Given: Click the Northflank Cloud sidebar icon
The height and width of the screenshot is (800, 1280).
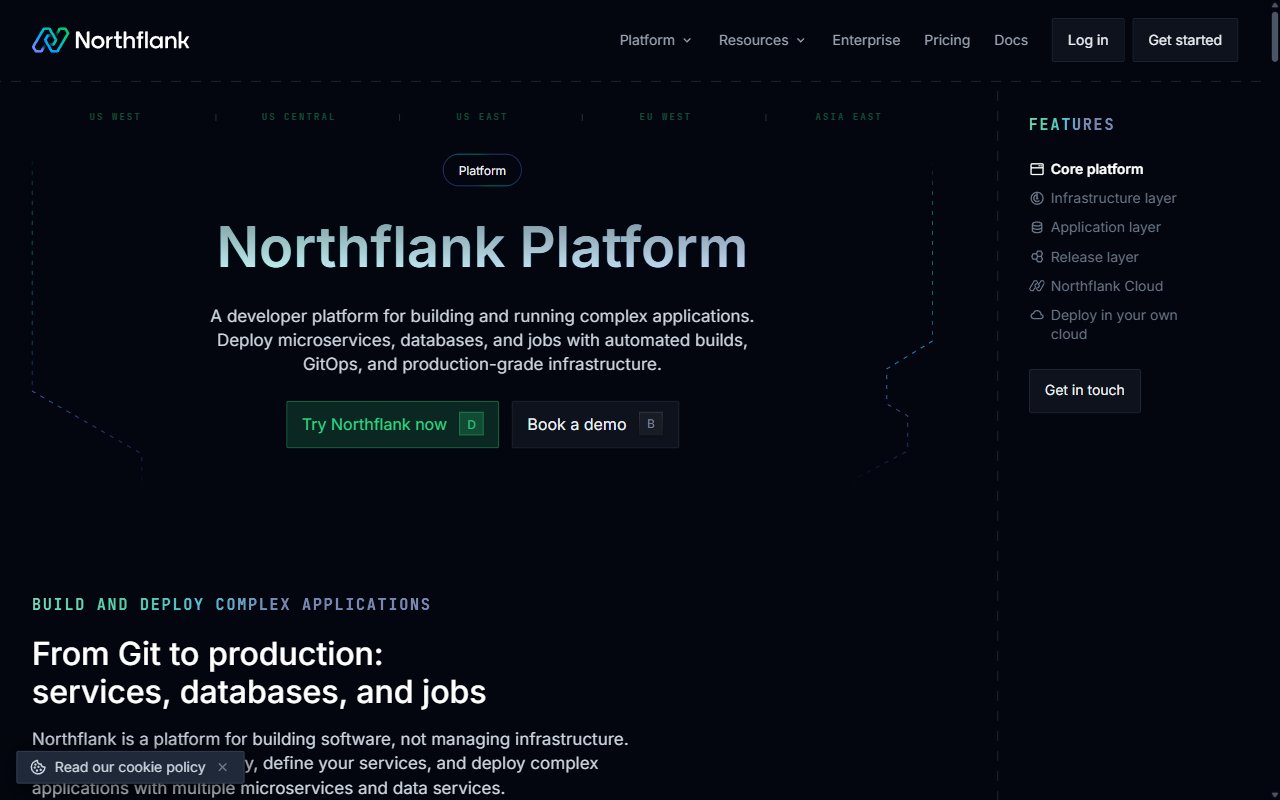Looking at the screenshot, I should coord(1037,286).
